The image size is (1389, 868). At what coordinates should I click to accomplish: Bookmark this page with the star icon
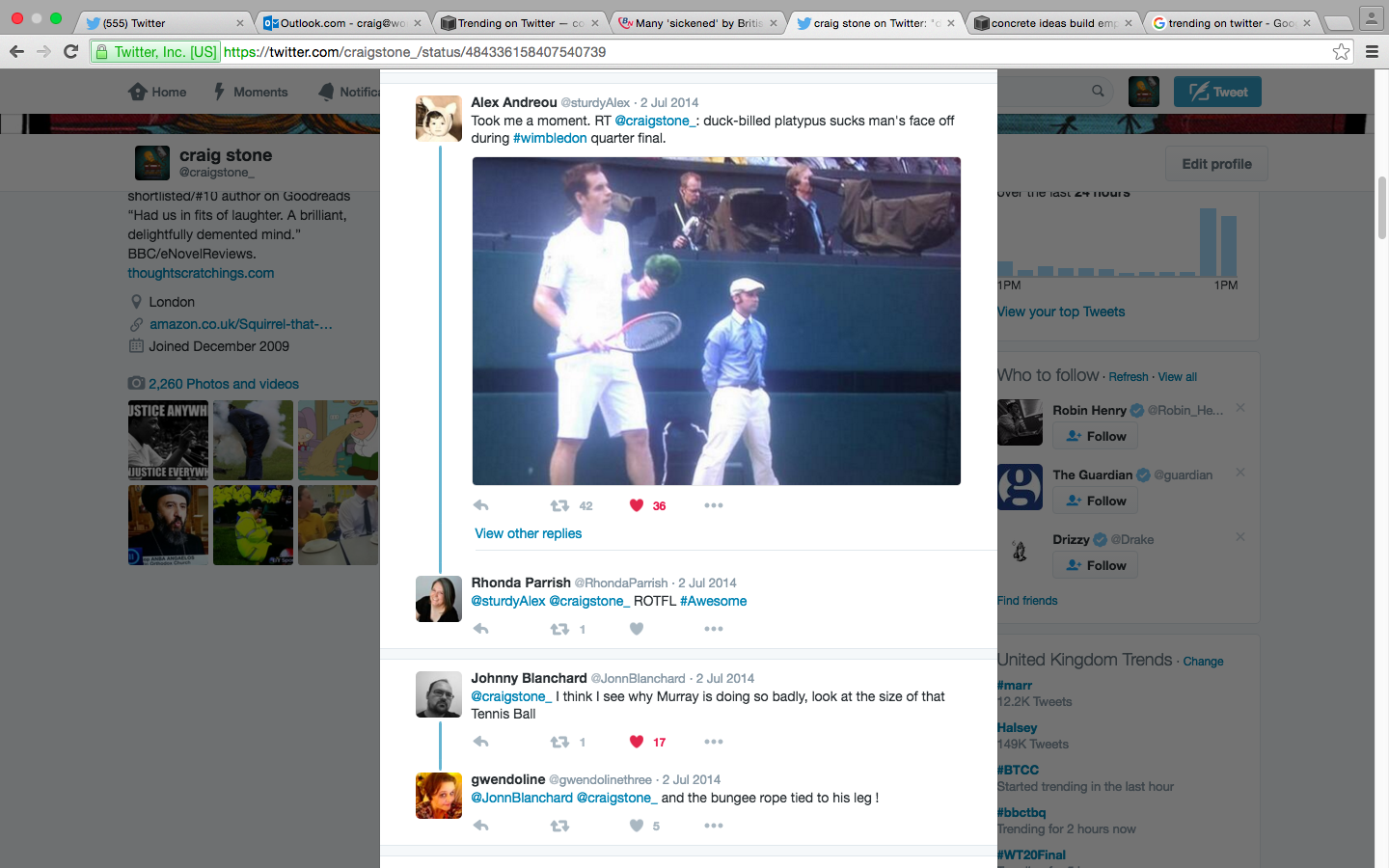click(1341, 52)
